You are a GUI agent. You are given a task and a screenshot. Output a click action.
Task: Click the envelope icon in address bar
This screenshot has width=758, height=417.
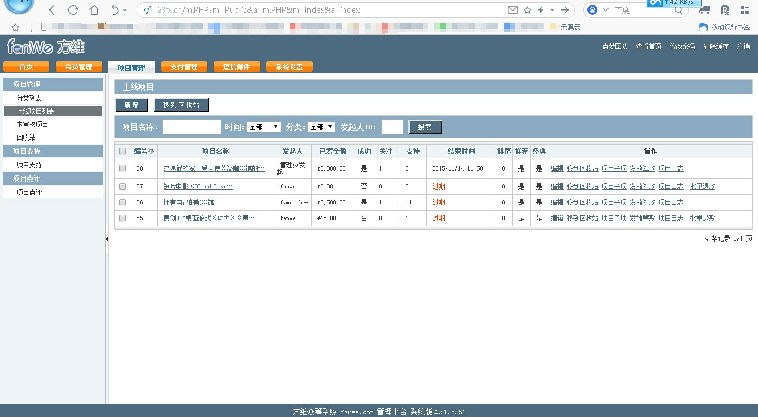[513, 10]
